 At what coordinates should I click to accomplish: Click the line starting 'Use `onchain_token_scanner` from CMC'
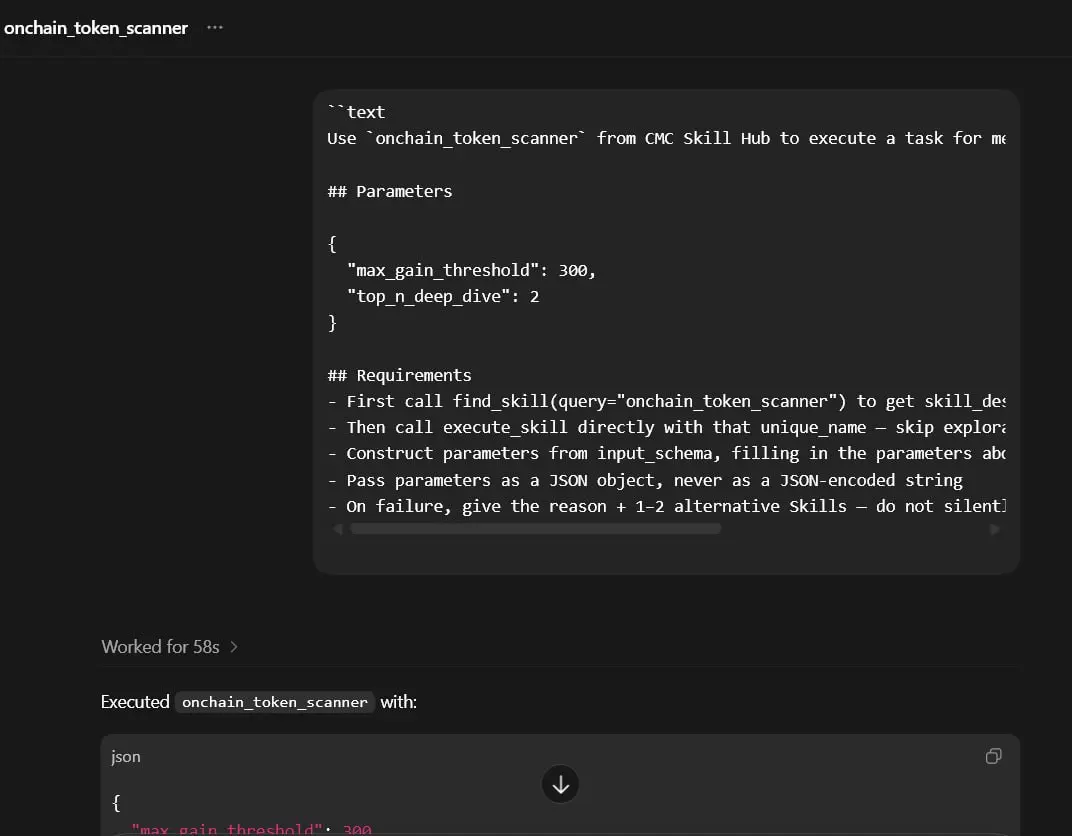click(x=667, y=138)
